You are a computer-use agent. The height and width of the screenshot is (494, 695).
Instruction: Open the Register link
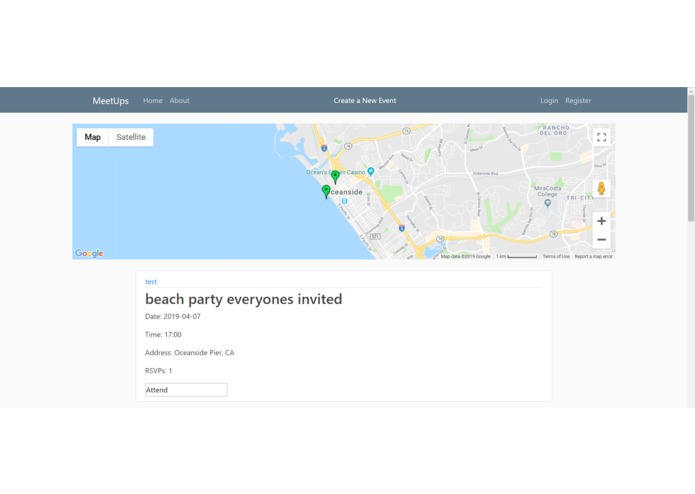point(578,101)
